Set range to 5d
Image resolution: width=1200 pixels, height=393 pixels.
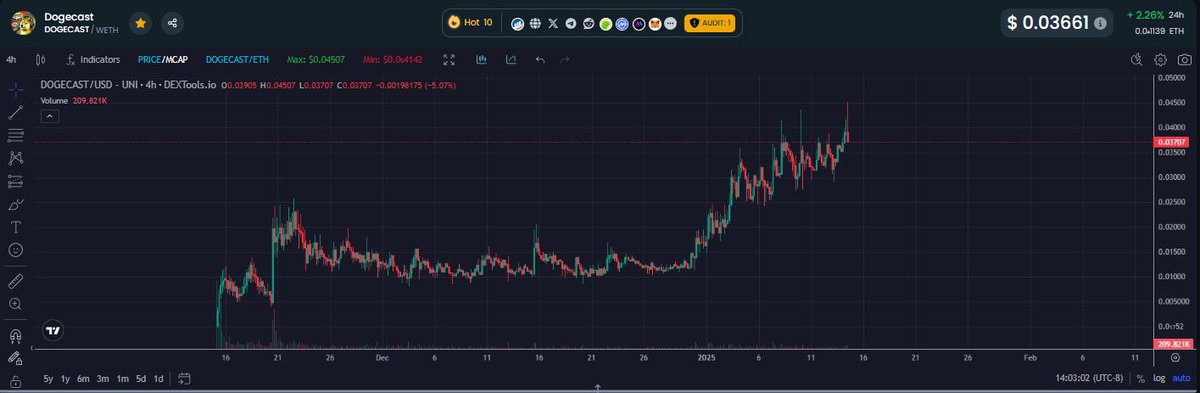(141, 379)
